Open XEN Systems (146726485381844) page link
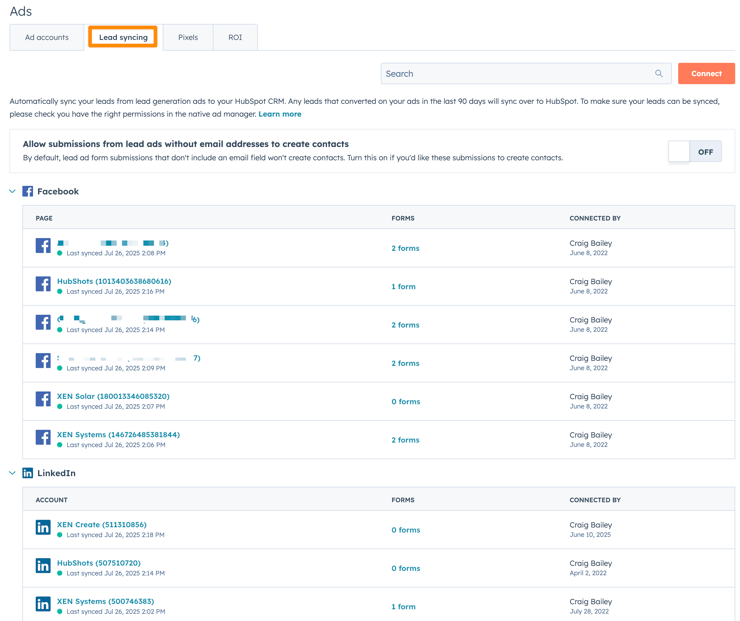The image size is (740, 621). (118, 435)
